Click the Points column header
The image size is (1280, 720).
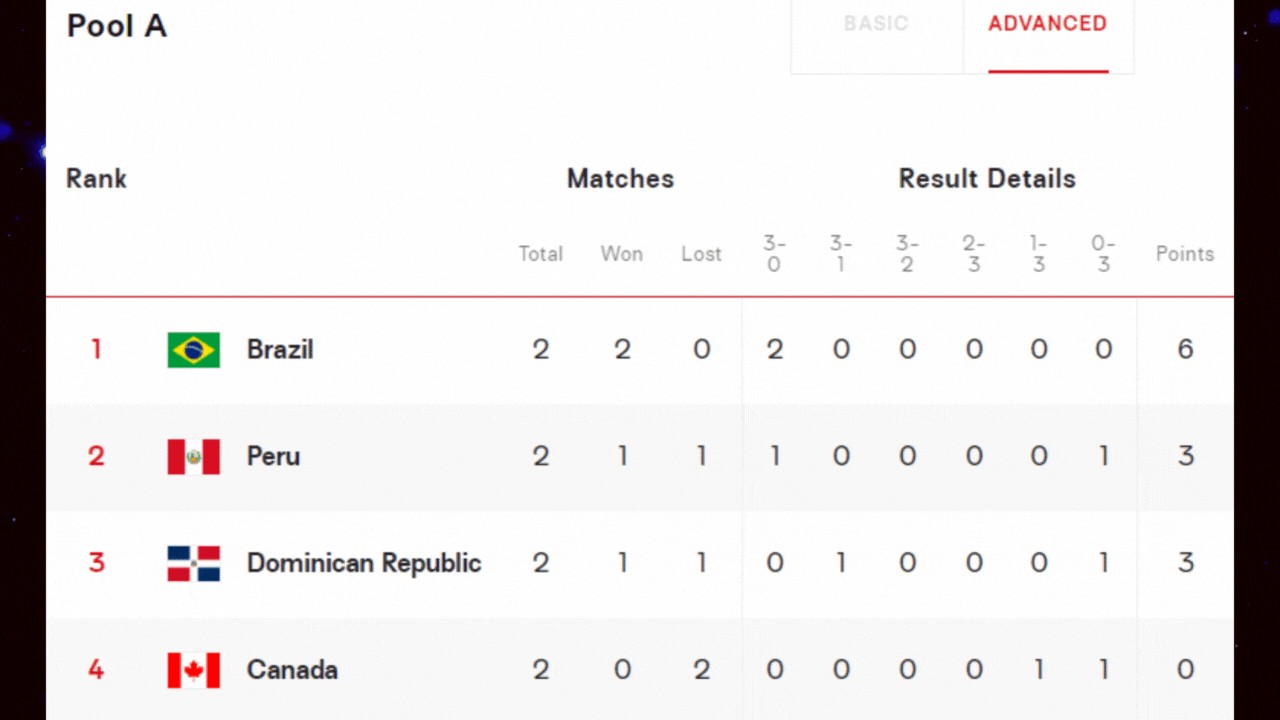(1185, 254)
